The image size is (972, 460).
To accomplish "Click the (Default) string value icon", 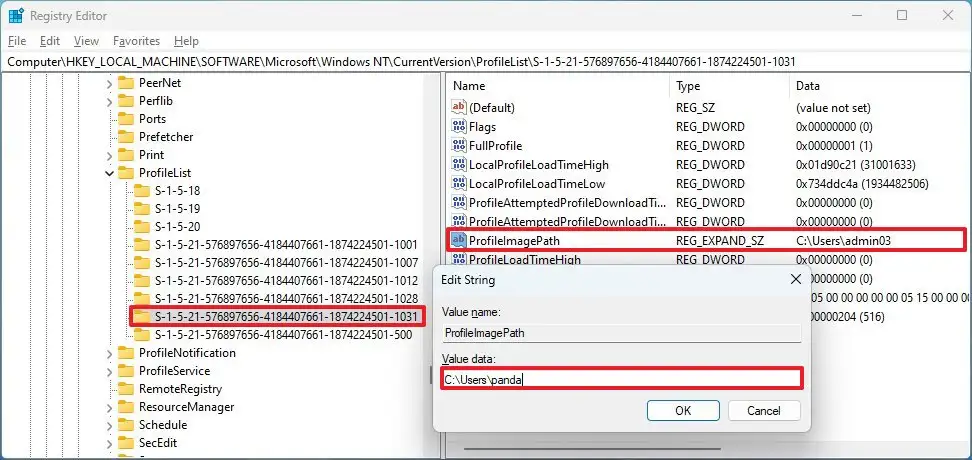I will (x=459, y=108).
